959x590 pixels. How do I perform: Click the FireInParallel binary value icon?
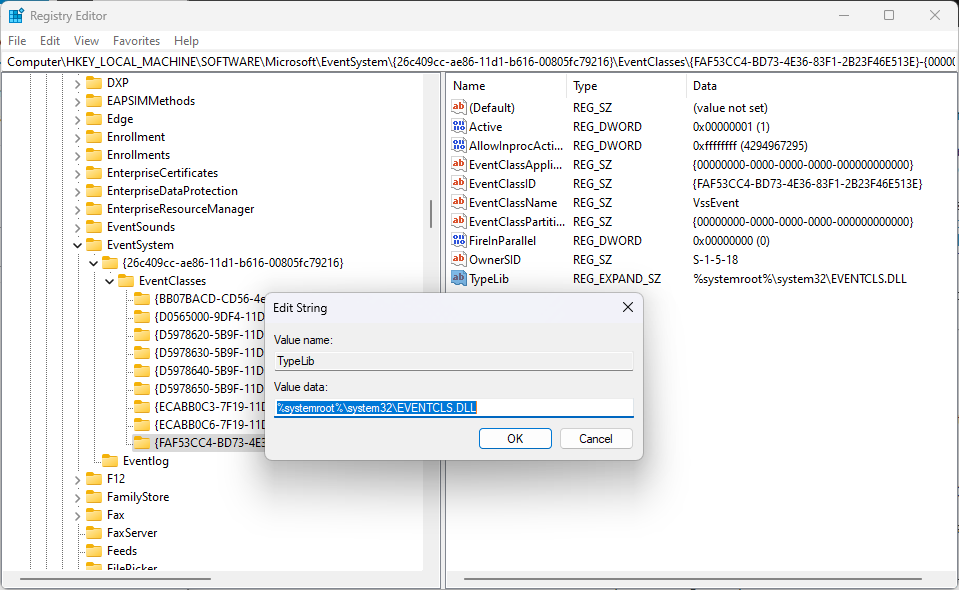pyautogui.click(x=459, y=241)
